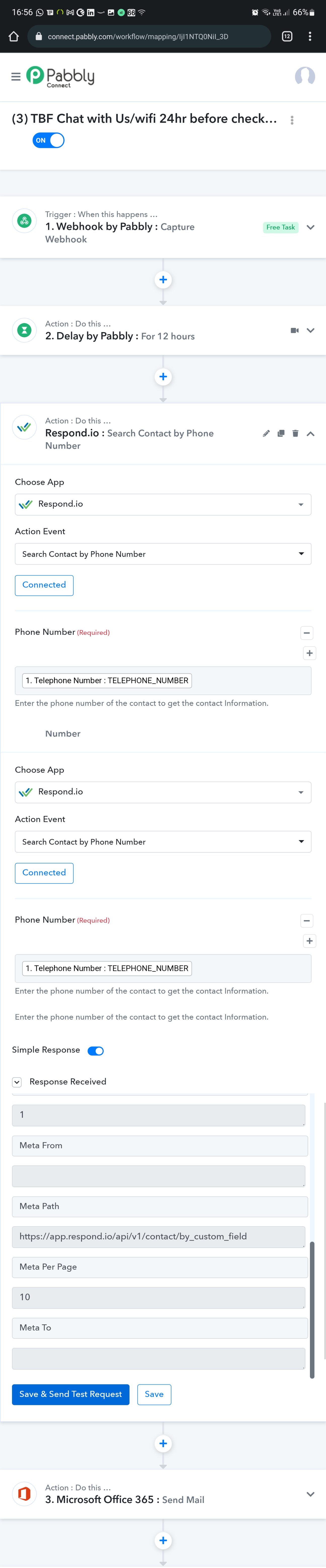Click the first Connected button
This screenshot has height=1568, width=326.
[x=44, y=585]
